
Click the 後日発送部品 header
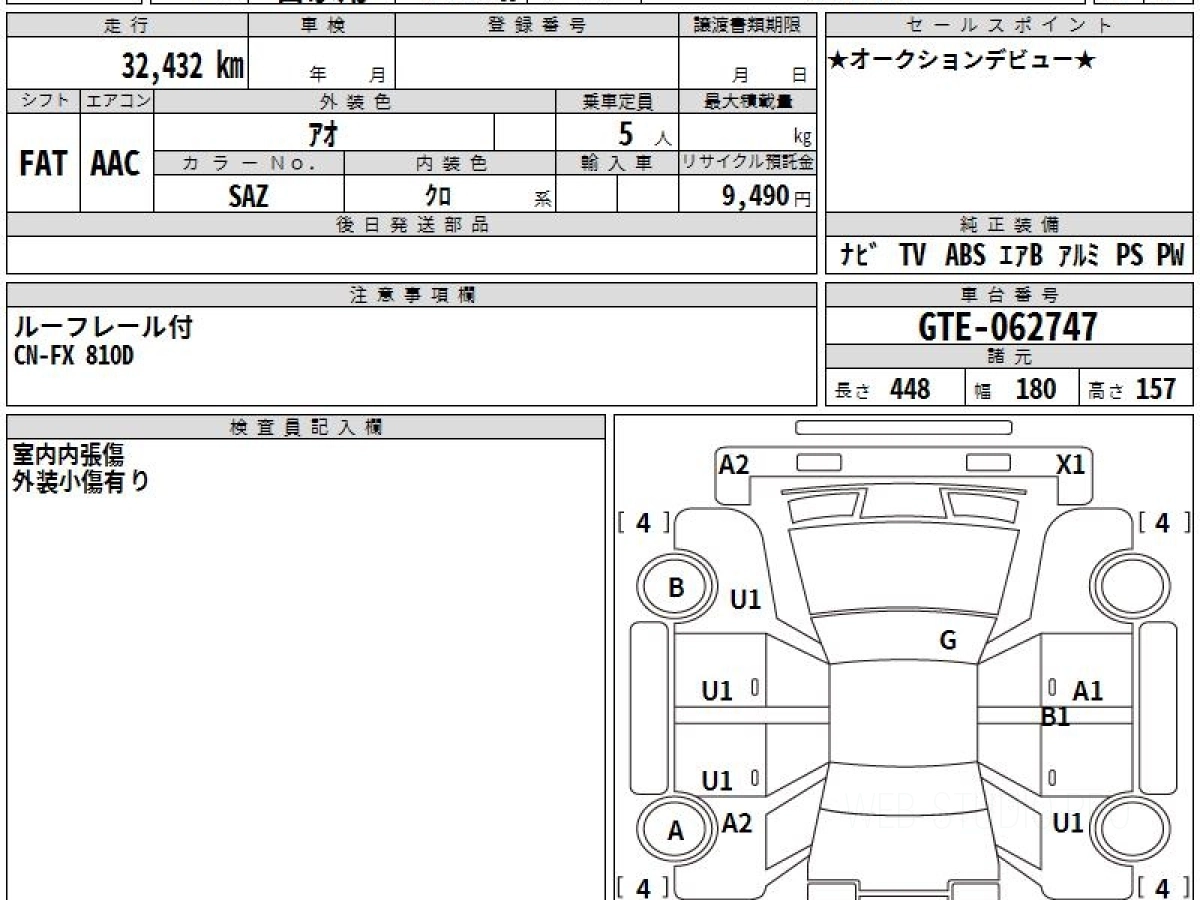pos(412,225)
